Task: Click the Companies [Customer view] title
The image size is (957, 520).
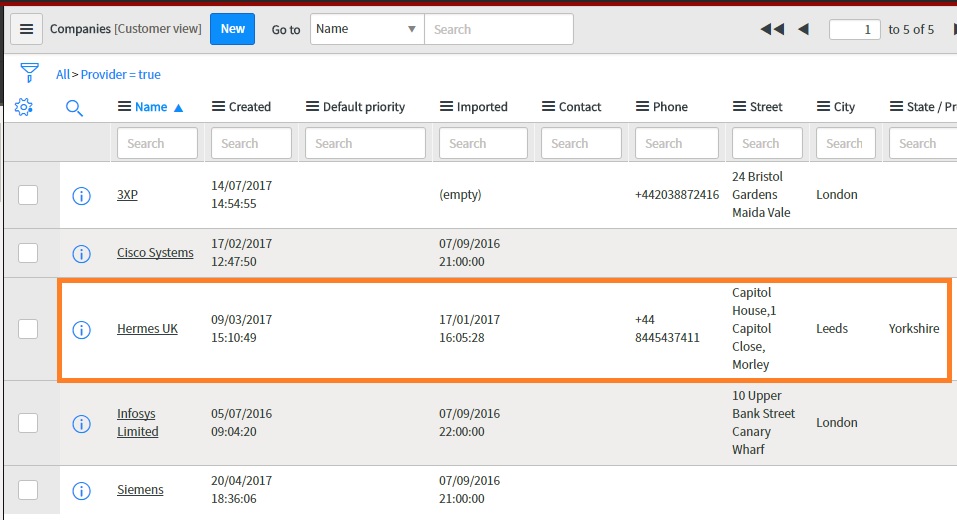Action: pyautogui.click(x=126, y=29)
